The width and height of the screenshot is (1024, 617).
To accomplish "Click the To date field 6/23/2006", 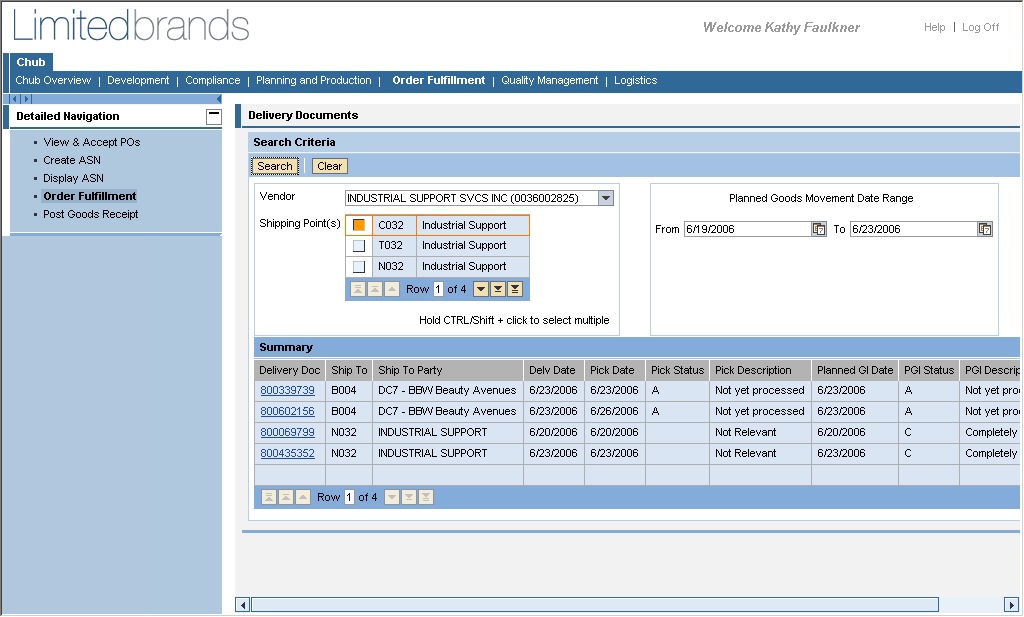I will [x=913, y=229].
